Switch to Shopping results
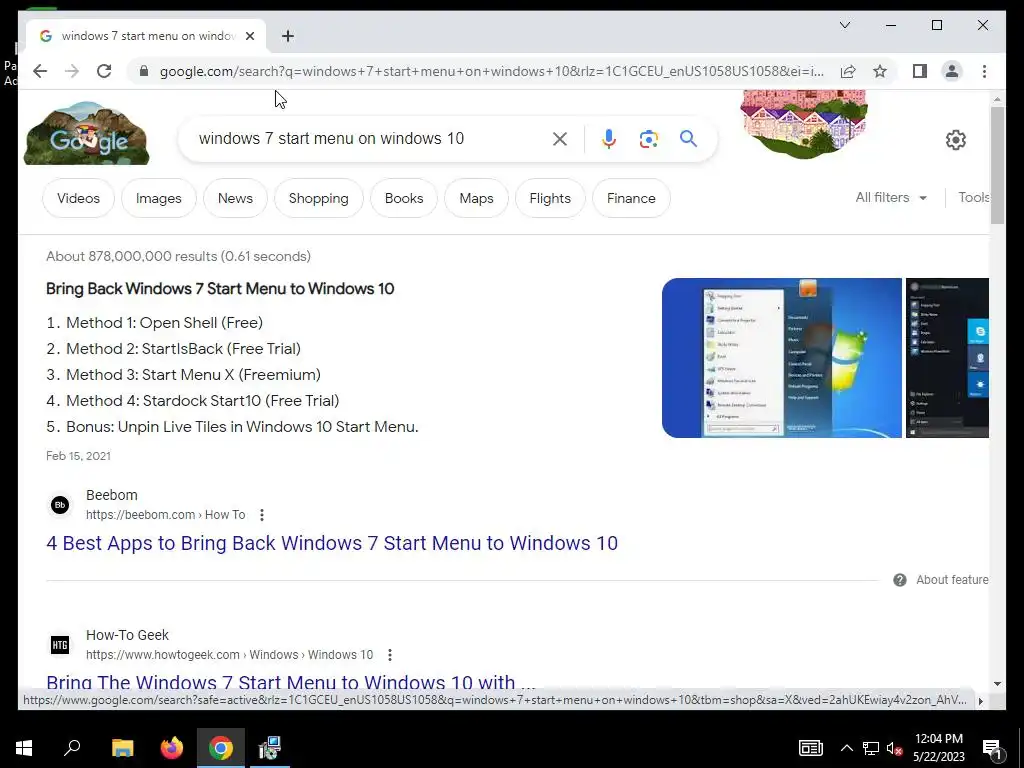 pos(319,198)
